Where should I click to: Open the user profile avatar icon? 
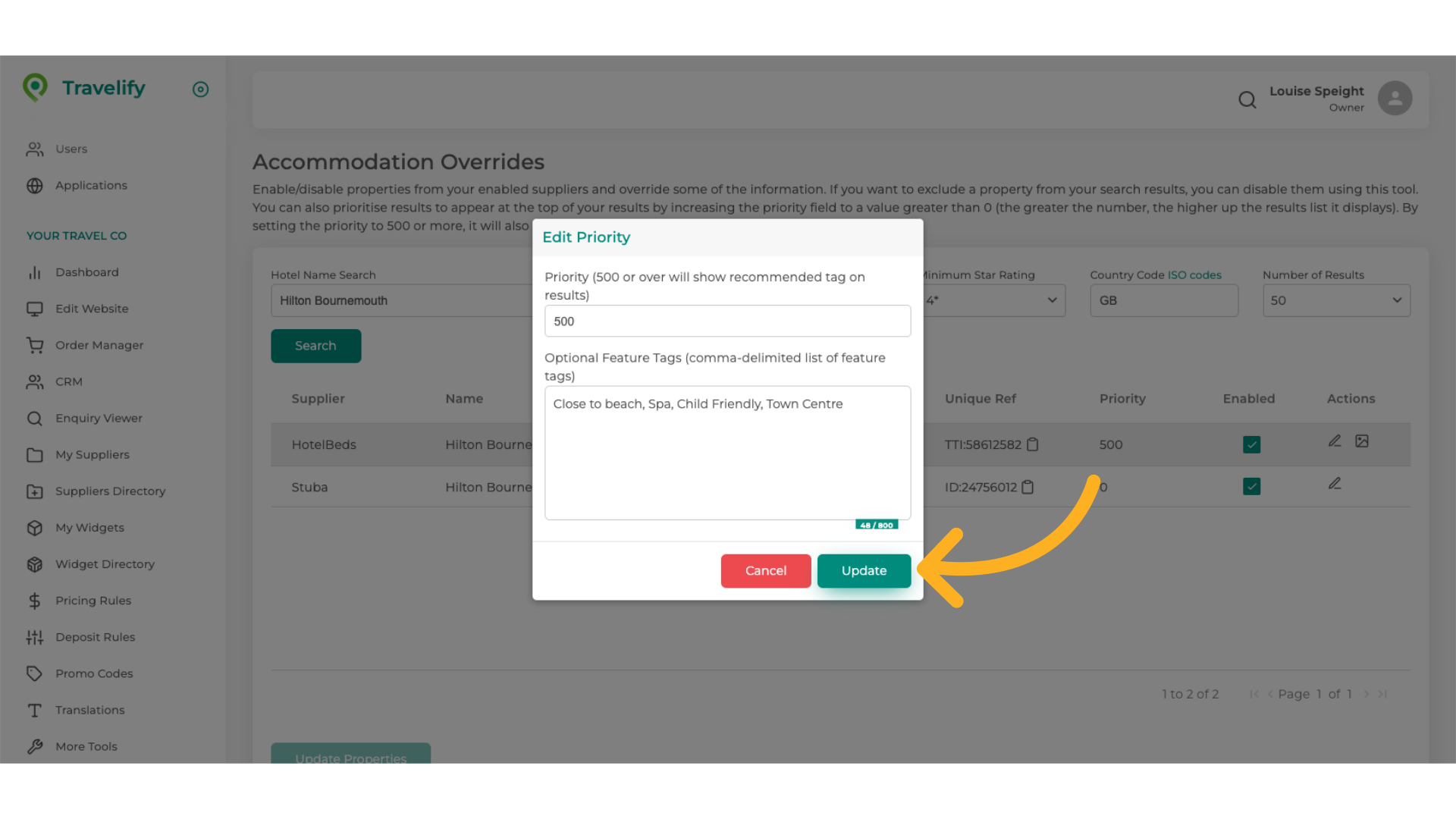[1395, 98]
